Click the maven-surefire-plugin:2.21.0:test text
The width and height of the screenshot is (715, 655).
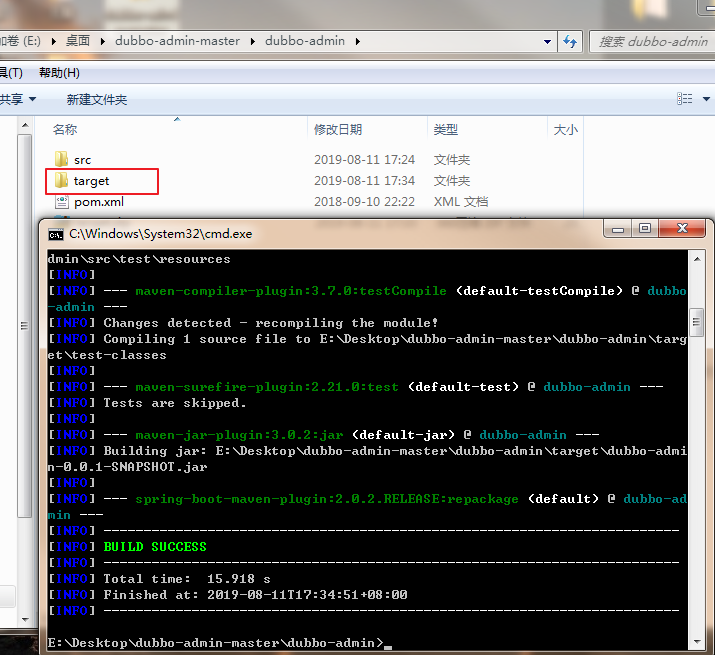point(267,387)
